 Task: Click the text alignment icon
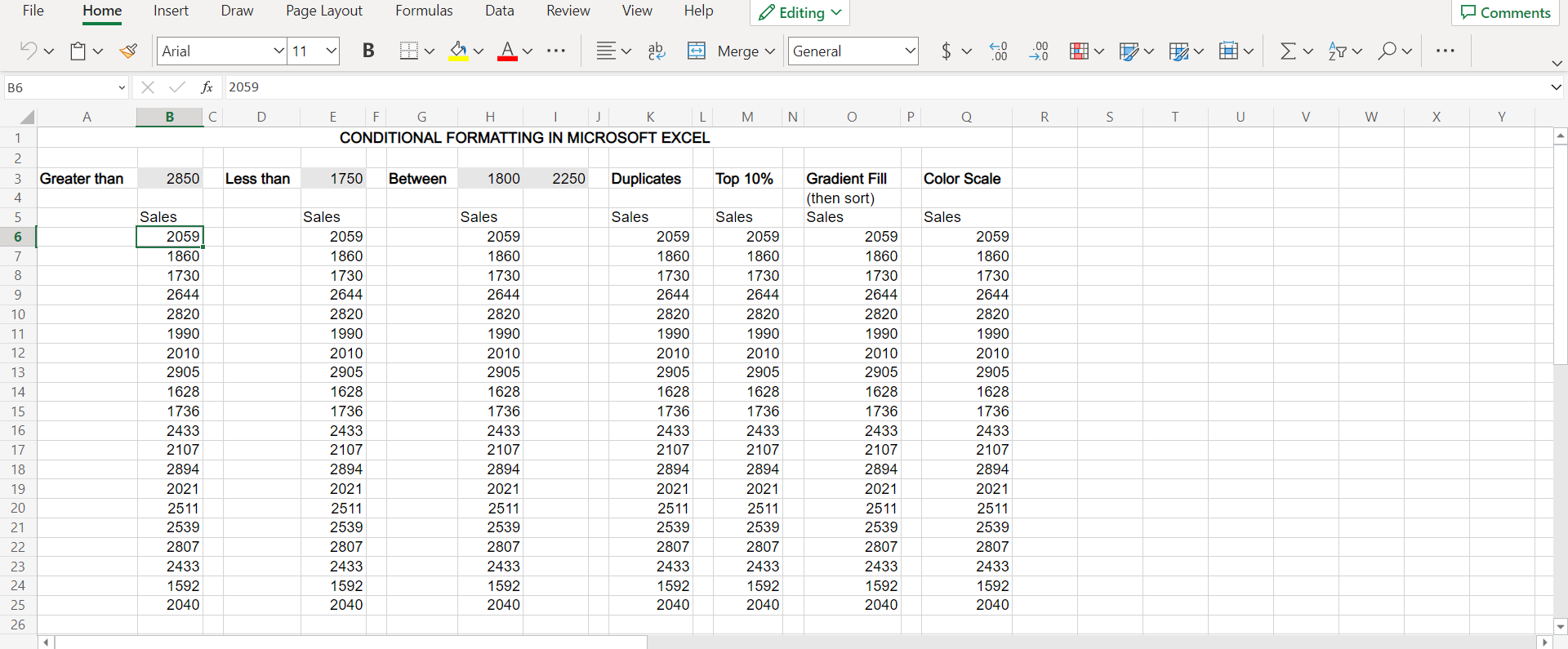605,51
